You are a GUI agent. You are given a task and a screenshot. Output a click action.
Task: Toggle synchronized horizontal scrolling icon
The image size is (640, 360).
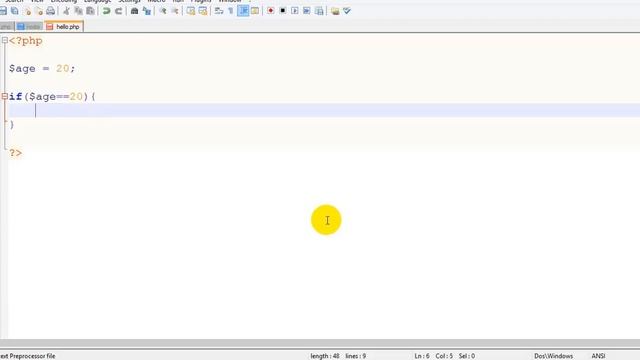point(203,11)
